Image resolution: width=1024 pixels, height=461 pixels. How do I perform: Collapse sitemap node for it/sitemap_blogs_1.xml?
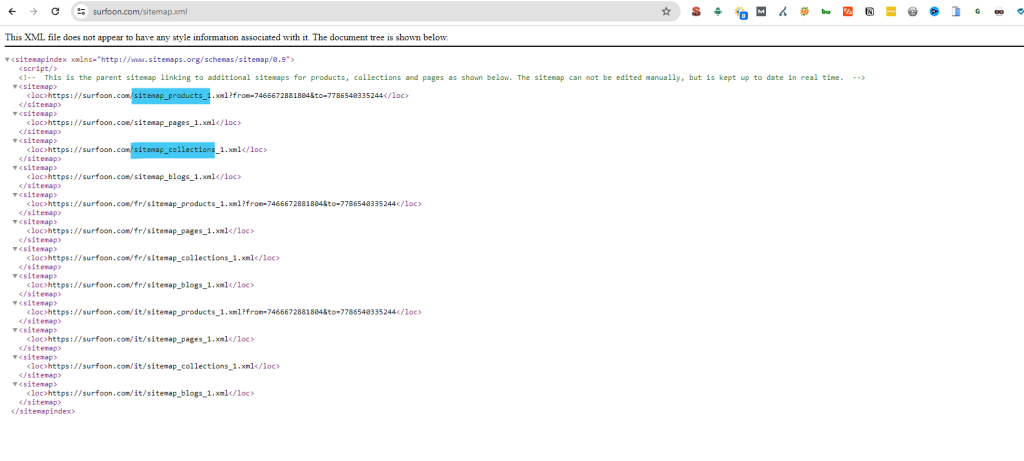[16, 384]
